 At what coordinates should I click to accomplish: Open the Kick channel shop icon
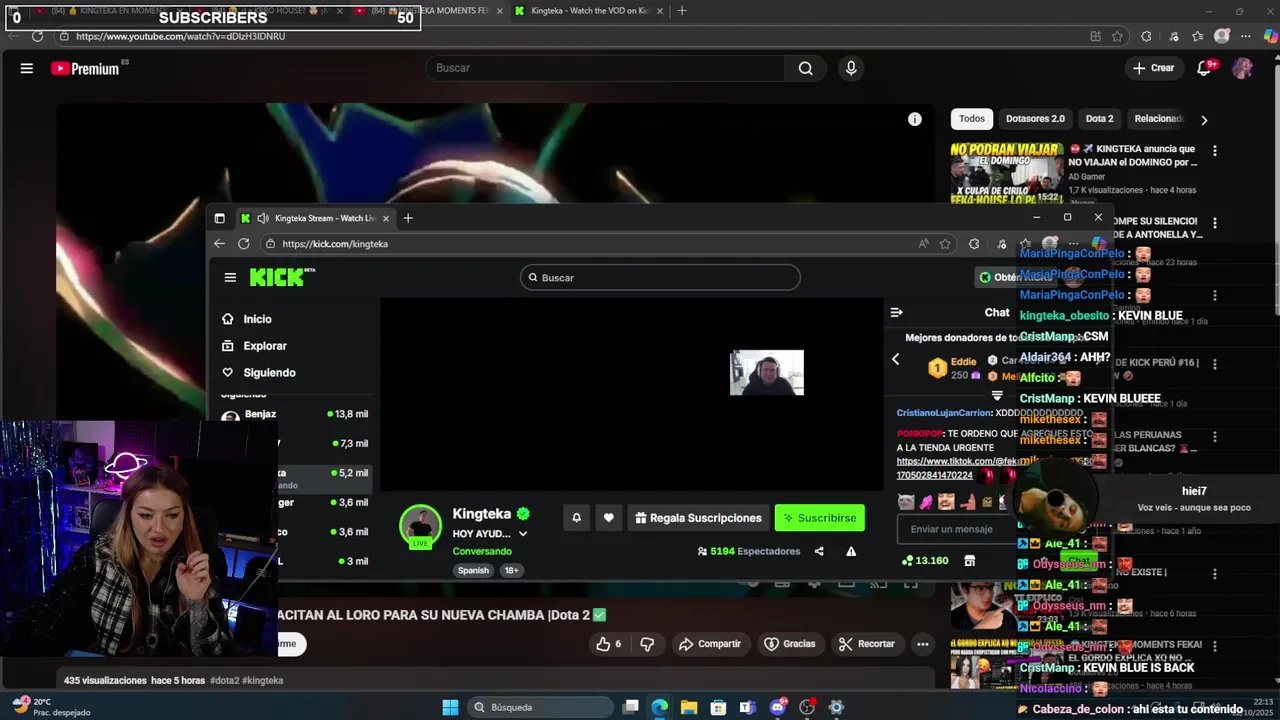pos(969,561)
